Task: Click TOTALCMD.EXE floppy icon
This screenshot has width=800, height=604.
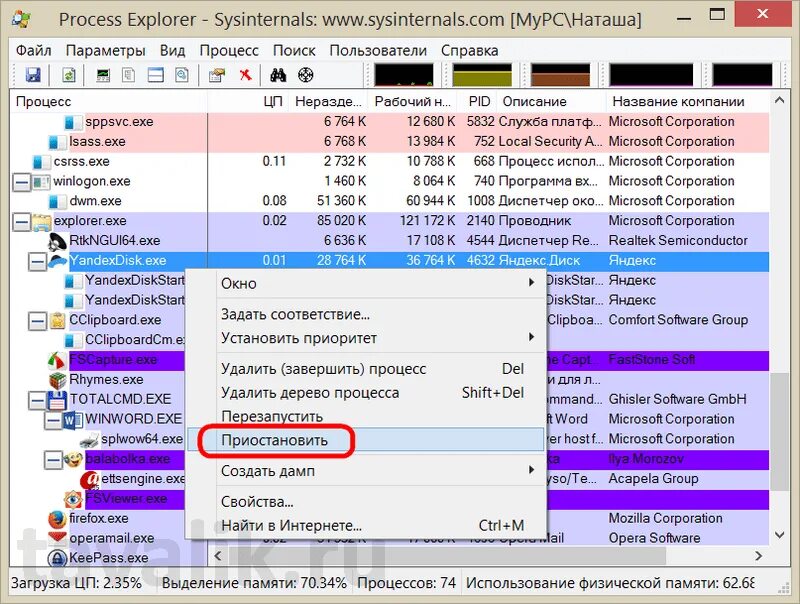Action: pyautogui.click(x=57, y=400)
